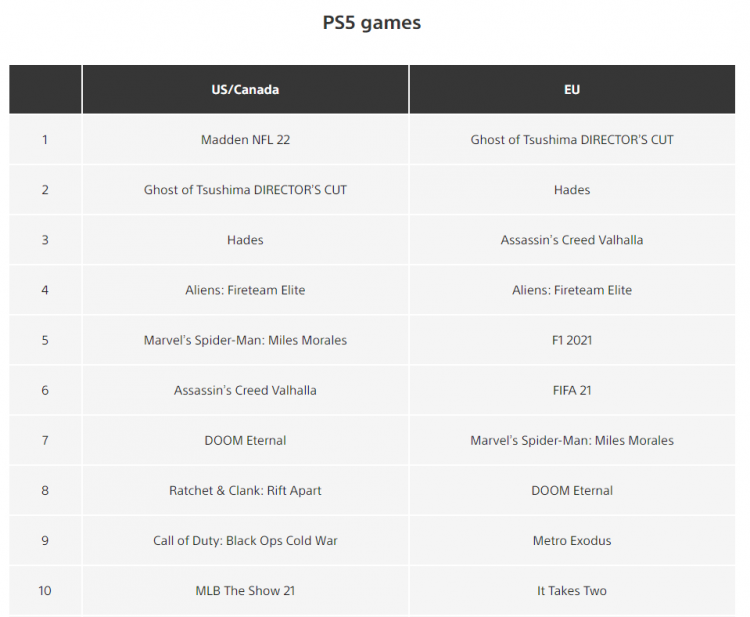Click MLB The Show 21
The height and width of the screenshot is (617, 750).
point(245,590)
